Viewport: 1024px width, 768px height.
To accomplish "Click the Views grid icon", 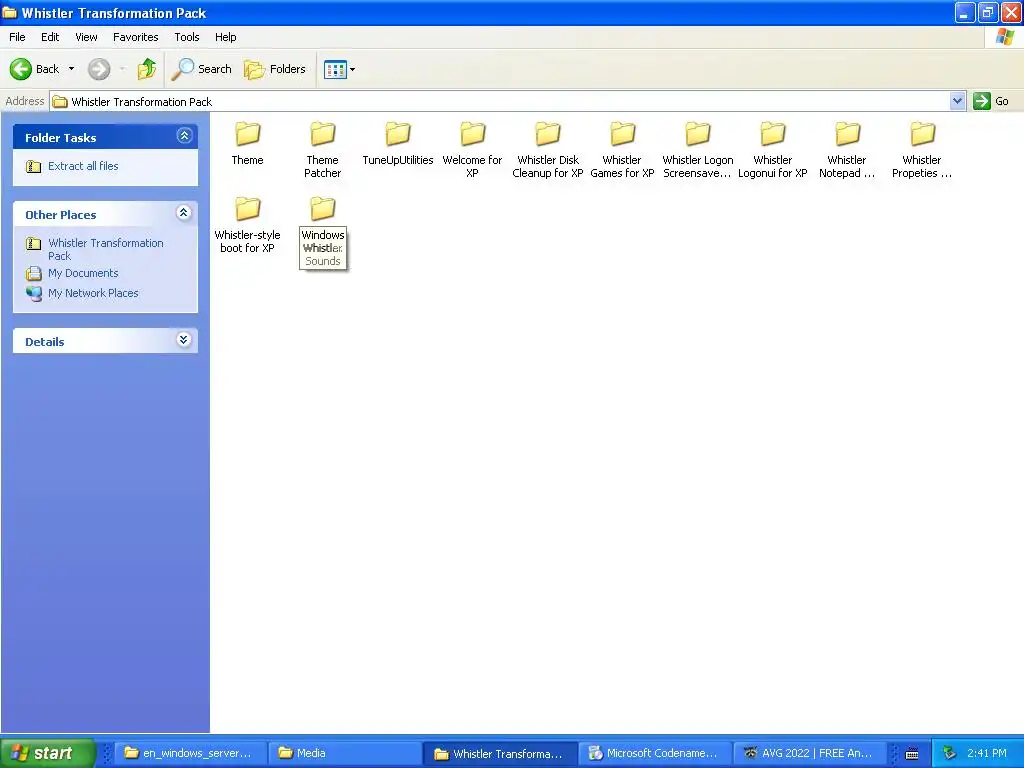I will [335, 69].
